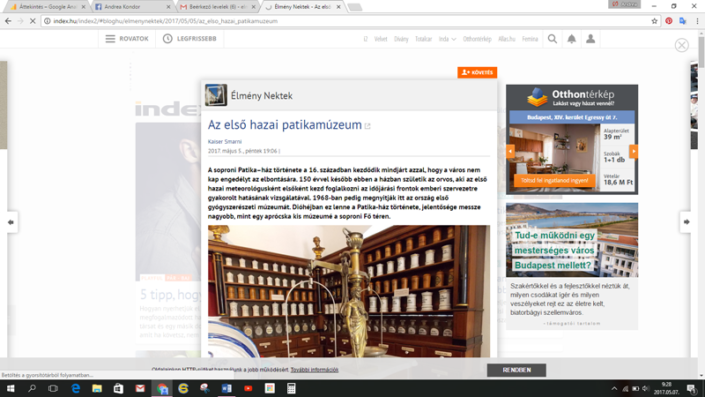The image size is (705, 397).
Task: Go to the next article with the right arrow
Action: click(x=686, y=222)
